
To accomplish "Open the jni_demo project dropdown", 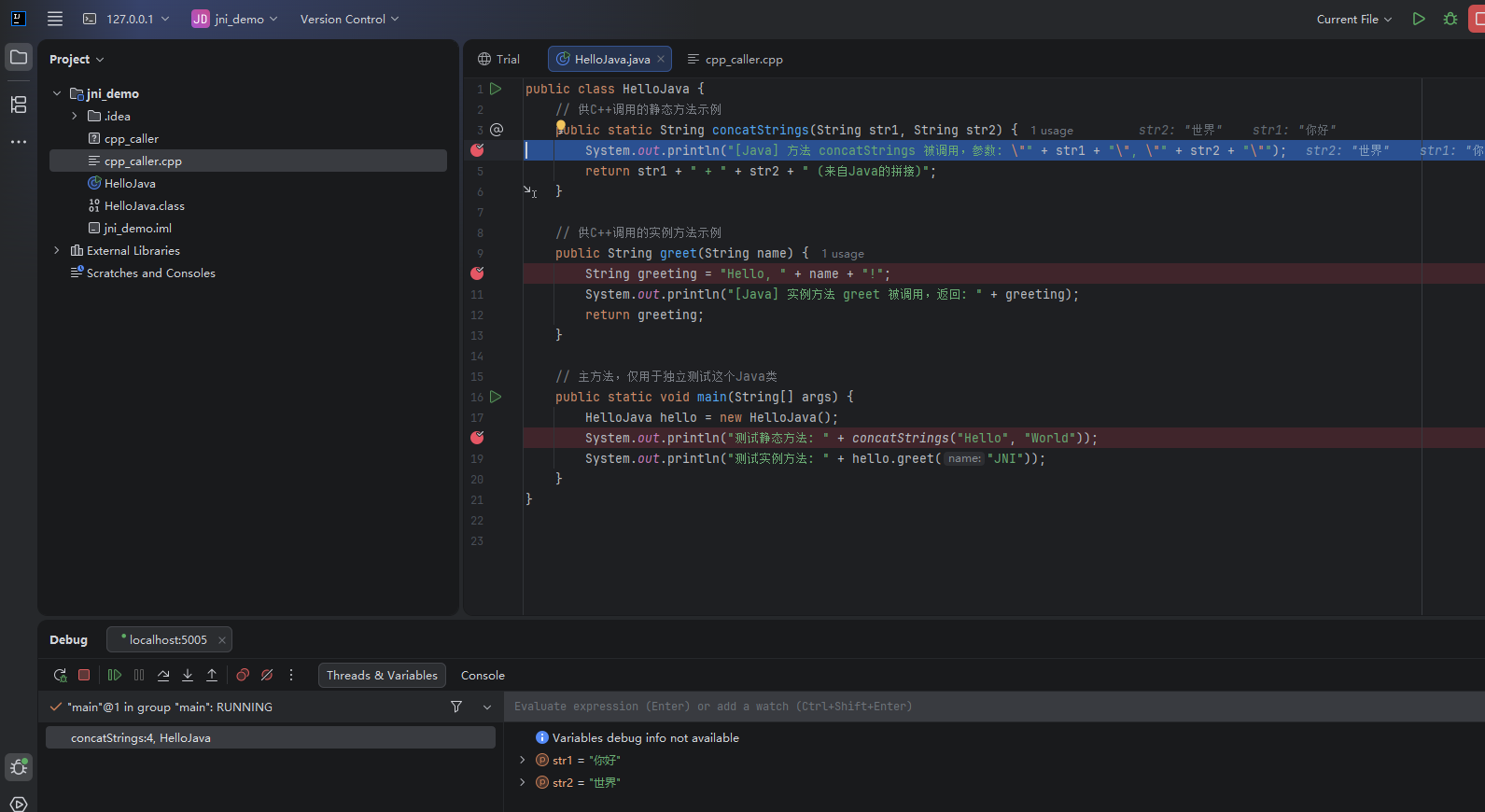I will click(x=235, y=19).
